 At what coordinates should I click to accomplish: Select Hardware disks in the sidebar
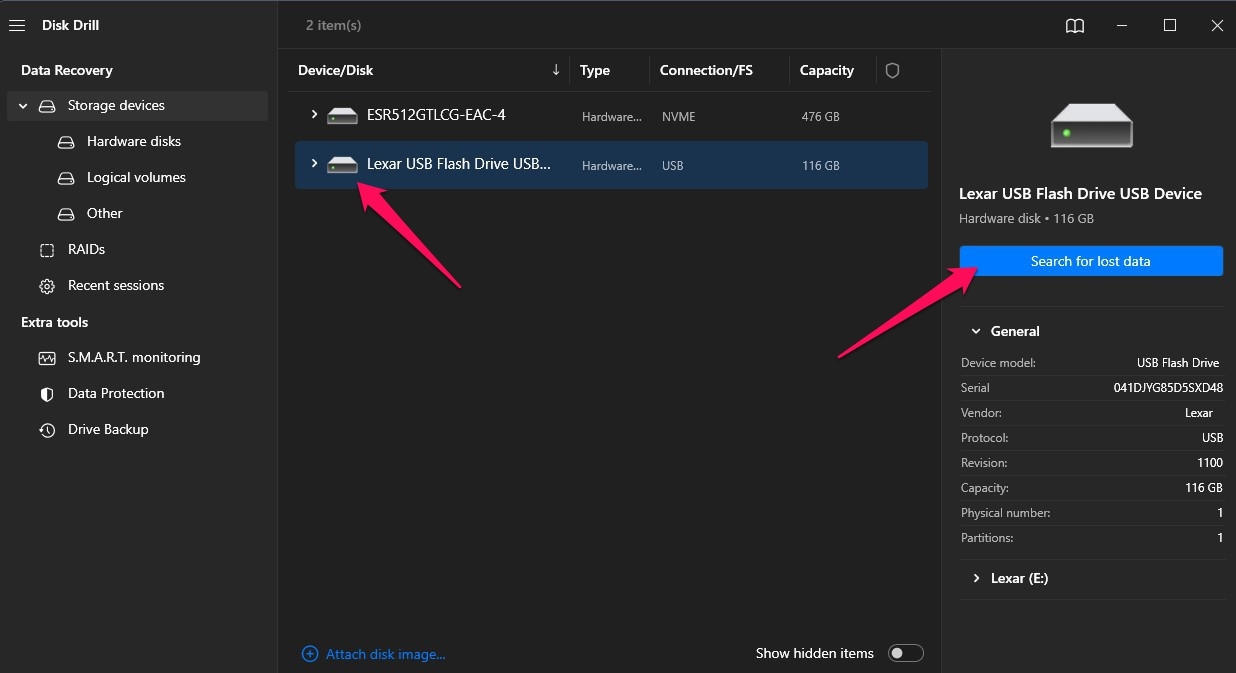134,142
